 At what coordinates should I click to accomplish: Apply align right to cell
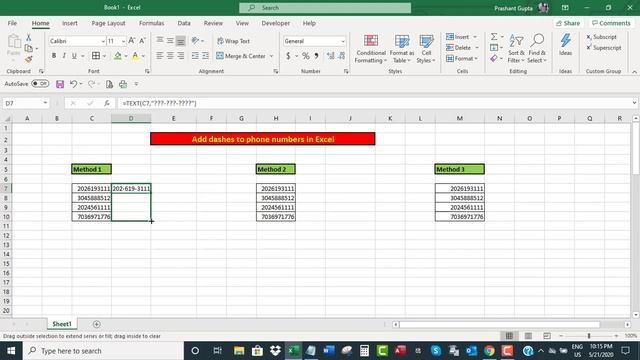tap(180, 56)
